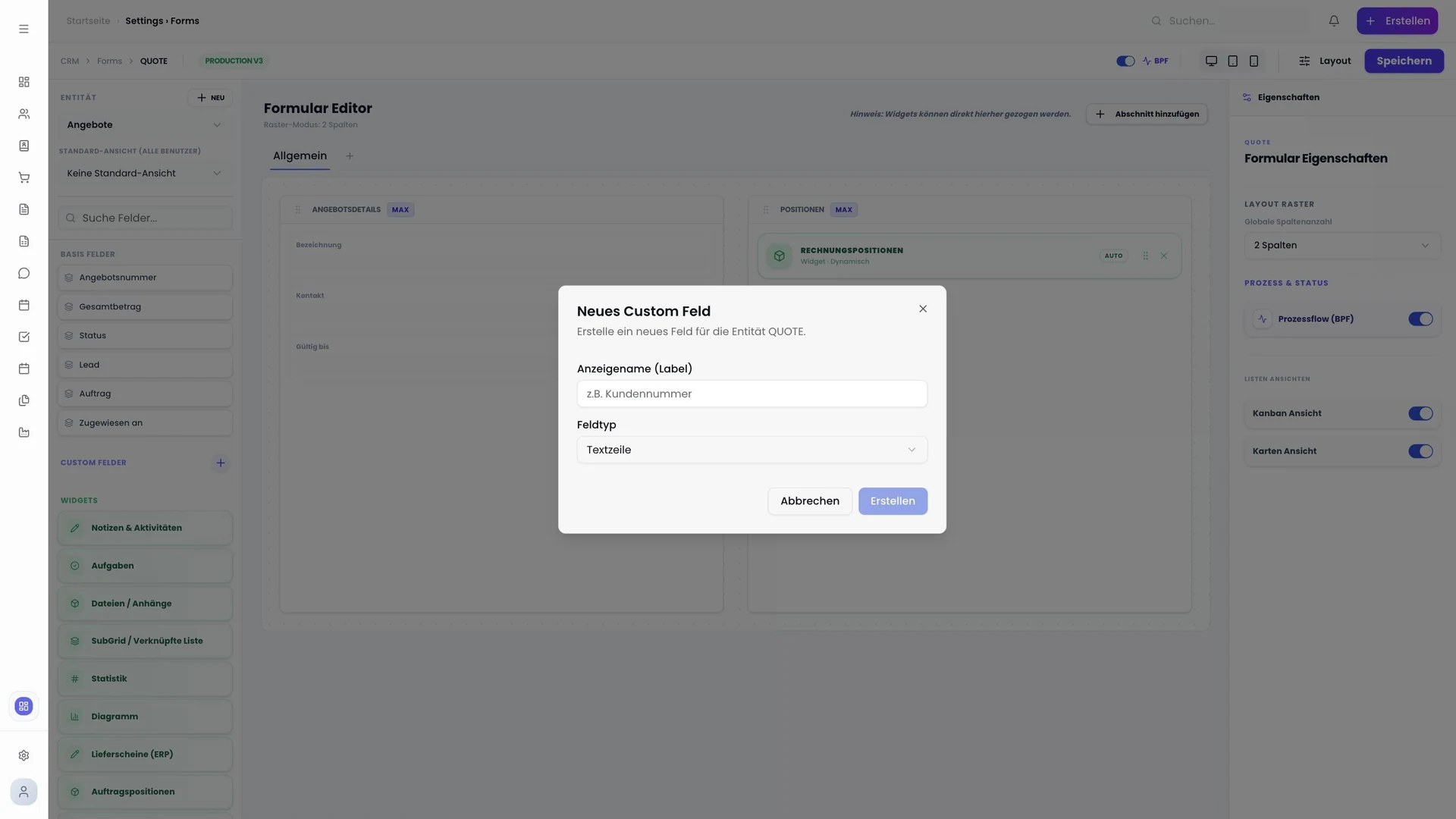Viewport: 1456px width, 819px height.
Task: Select the Angebotsnummer base field
Action: pos(145,278)
